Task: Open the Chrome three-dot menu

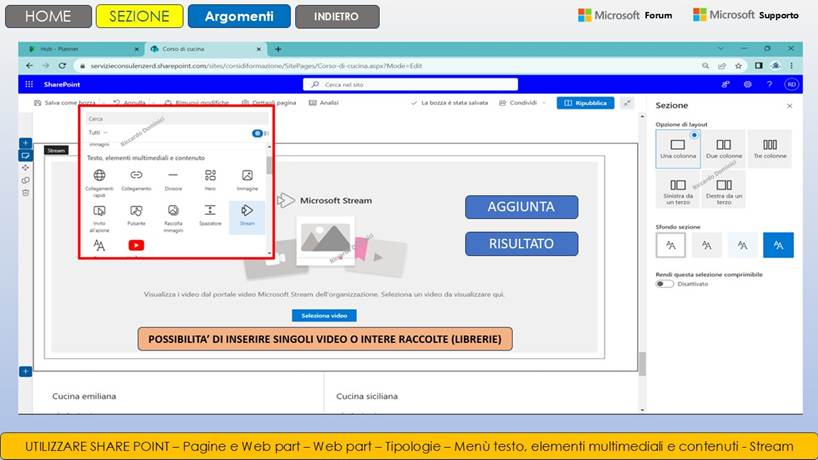Action: pyautogui.click(x=791, y=66)
